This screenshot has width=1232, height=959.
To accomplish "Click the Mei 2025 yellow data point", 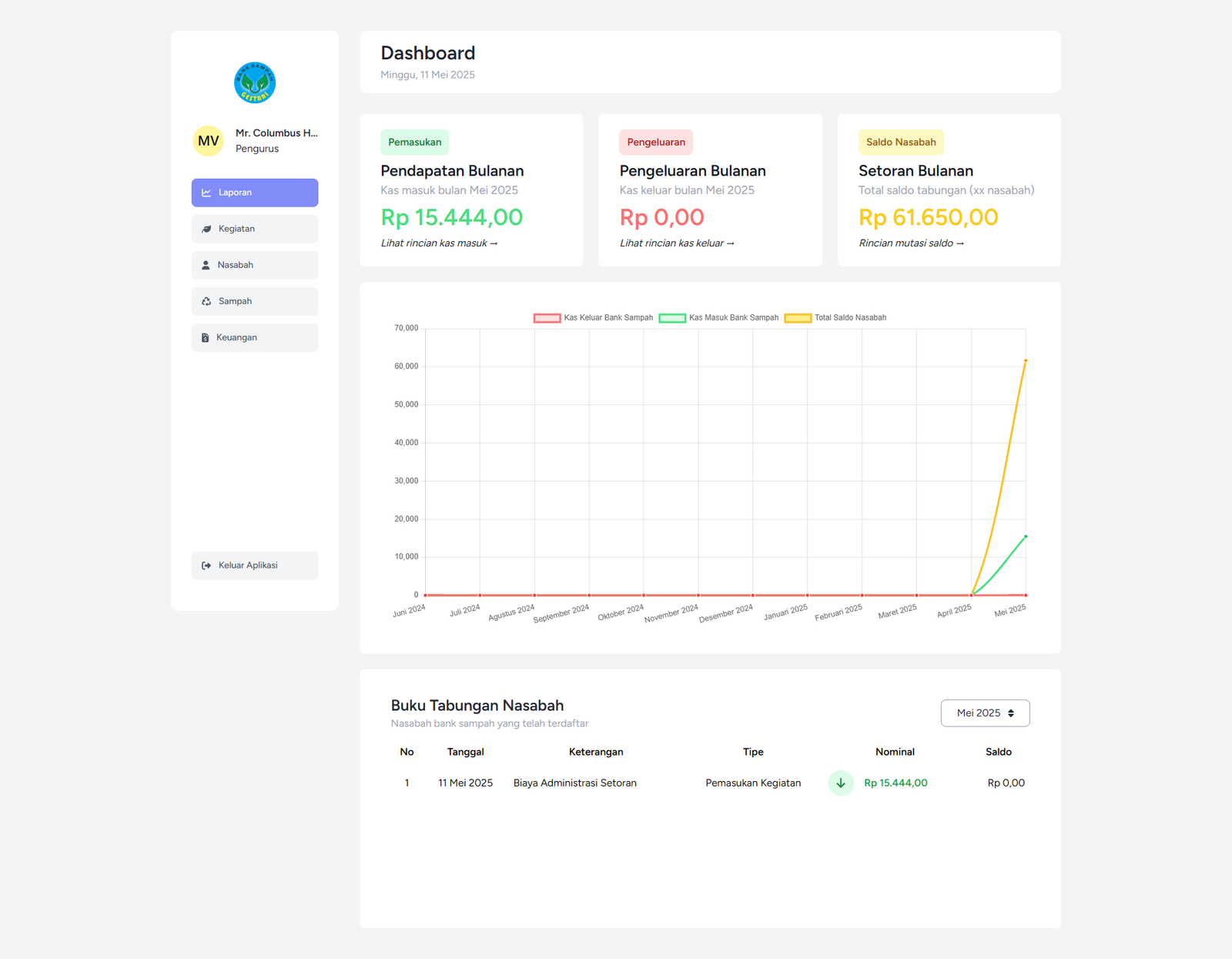I will pos(1026,360).
